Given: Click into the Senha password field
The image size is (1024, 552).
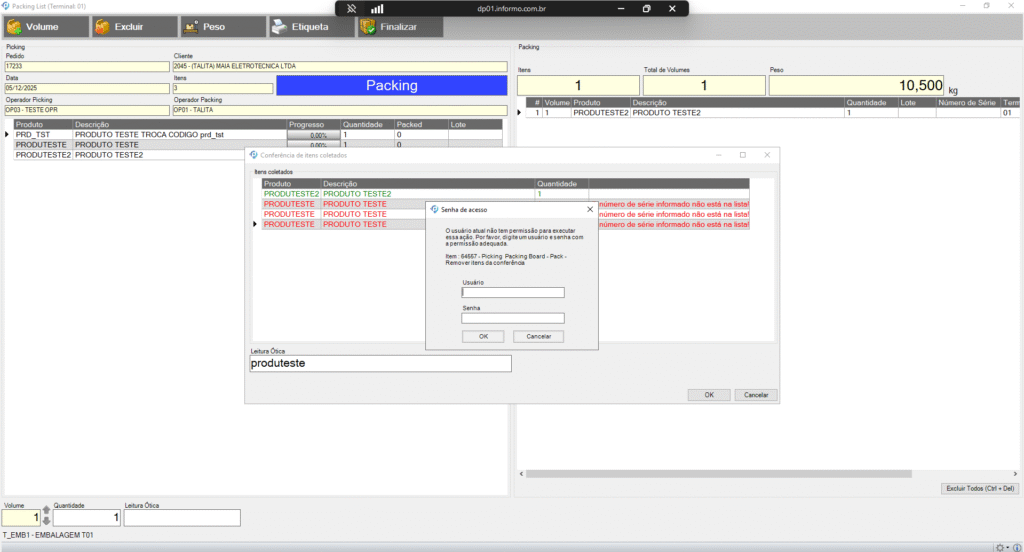Looking at the screenshot, I should (513, 318).
